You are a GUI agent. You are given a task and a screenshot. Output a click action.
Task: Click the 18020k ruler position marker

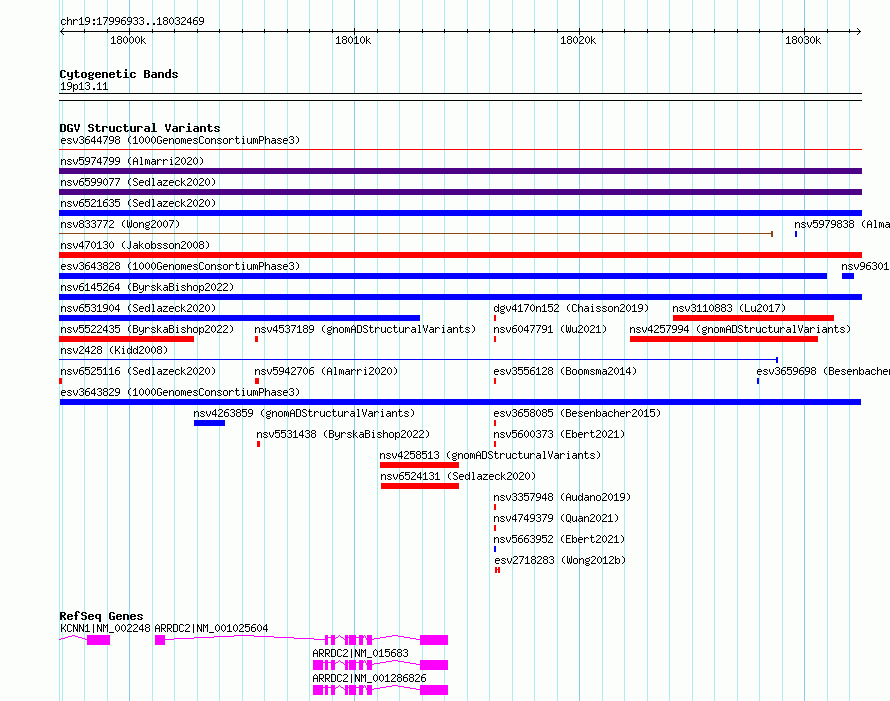coord(578,40)
